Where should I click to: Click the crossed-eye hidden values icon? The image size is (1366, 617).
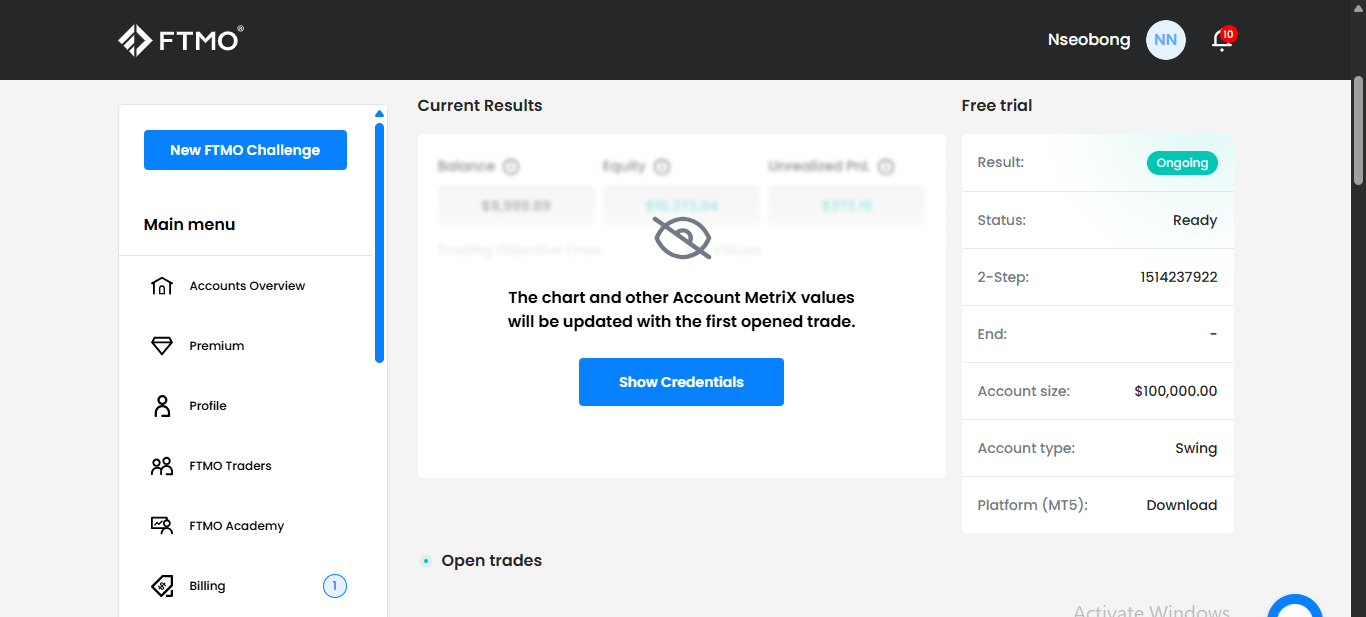[x=682, y=238]
